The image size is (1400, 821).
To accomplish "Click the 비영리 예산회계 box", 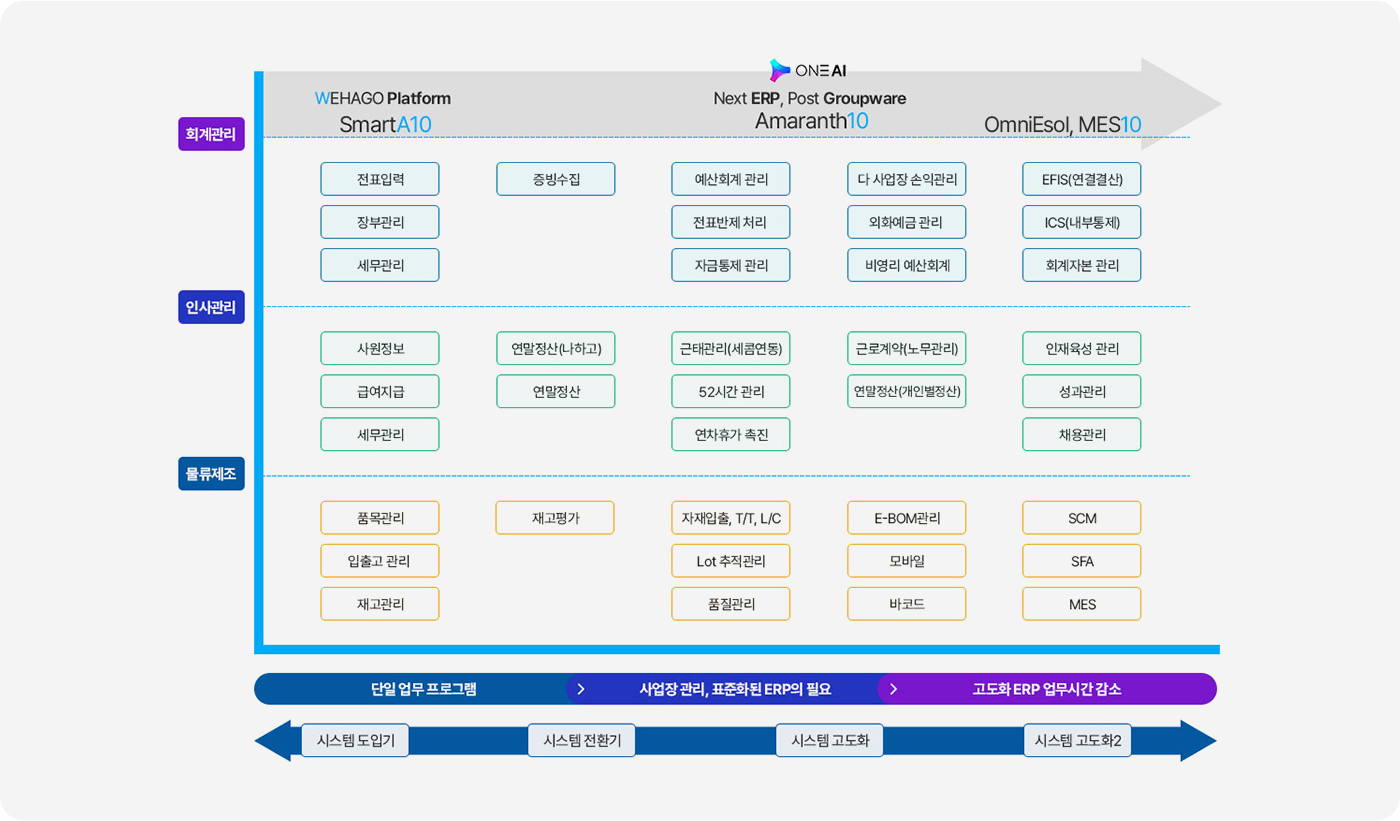I will click(907, 265).
